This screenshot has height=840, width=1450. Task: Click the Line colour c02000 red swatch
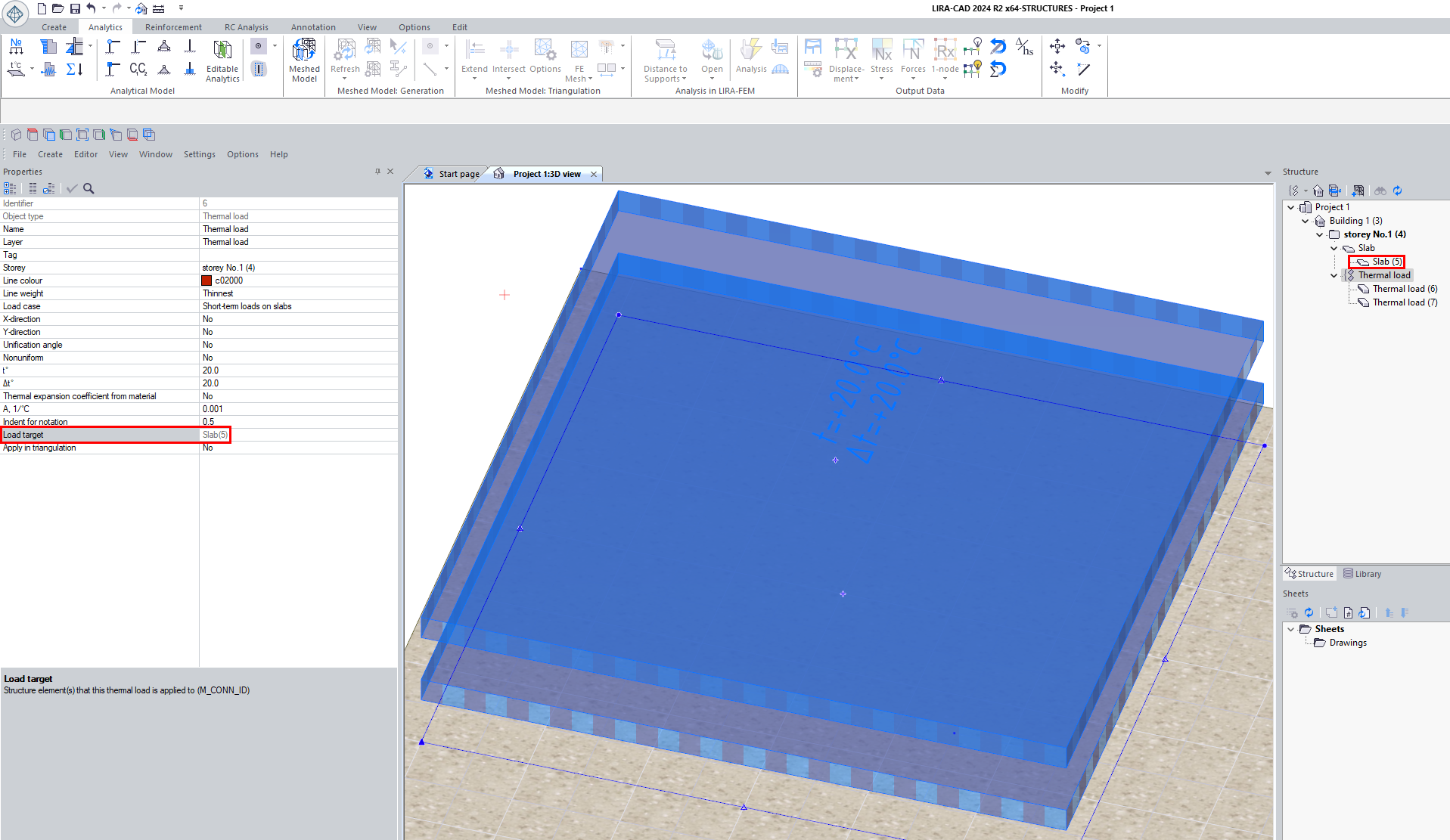coord(206,281)
